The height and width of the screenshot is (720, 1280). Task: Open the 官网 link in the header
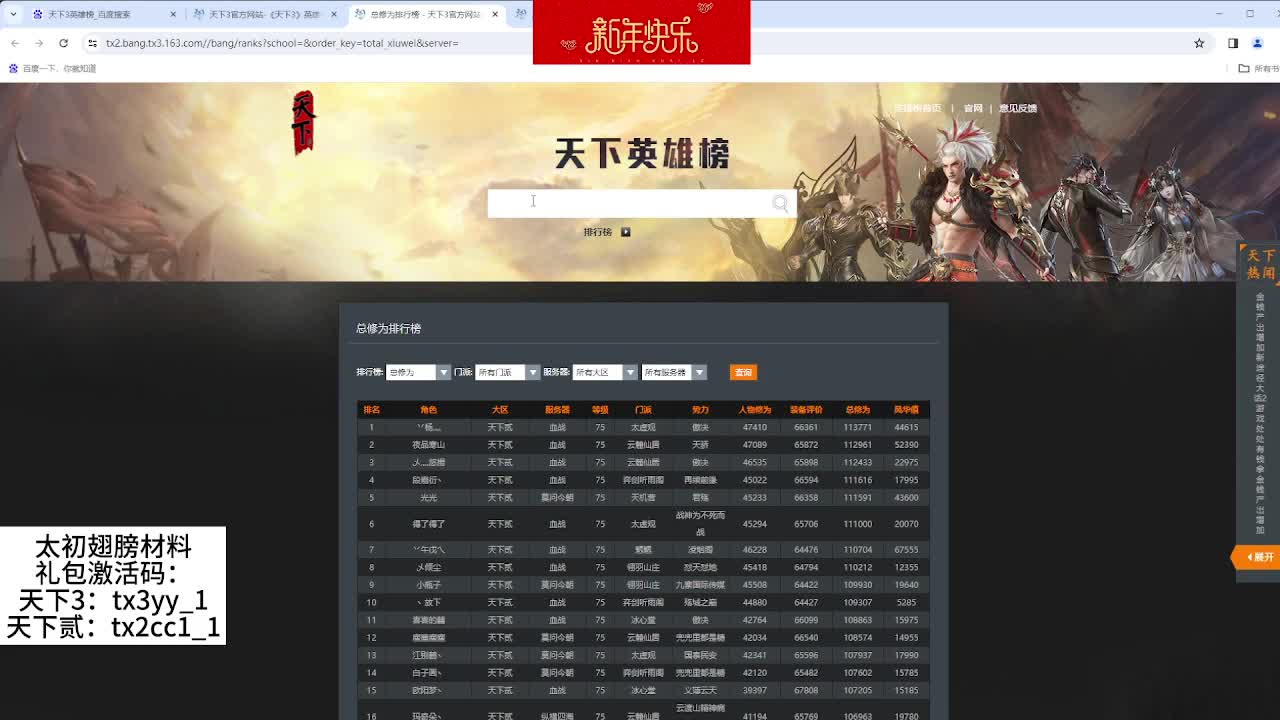pos(973,108)
